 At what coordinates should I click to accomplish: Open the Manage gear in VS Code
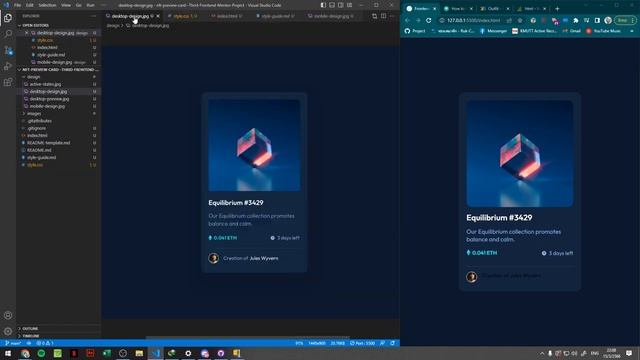tap(8, 331)
